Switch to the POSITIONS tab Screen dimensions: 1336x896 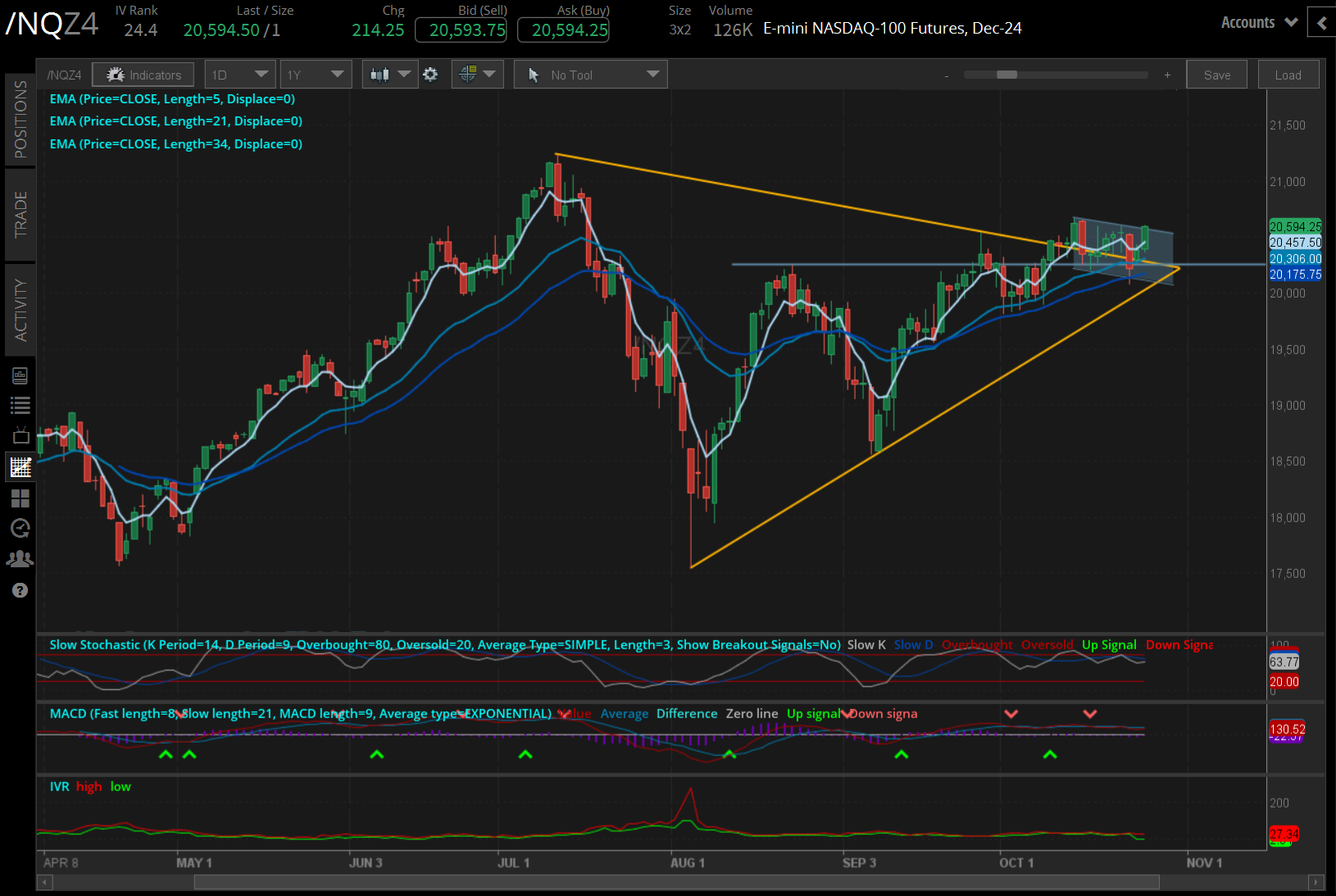(x=20, y=119)
